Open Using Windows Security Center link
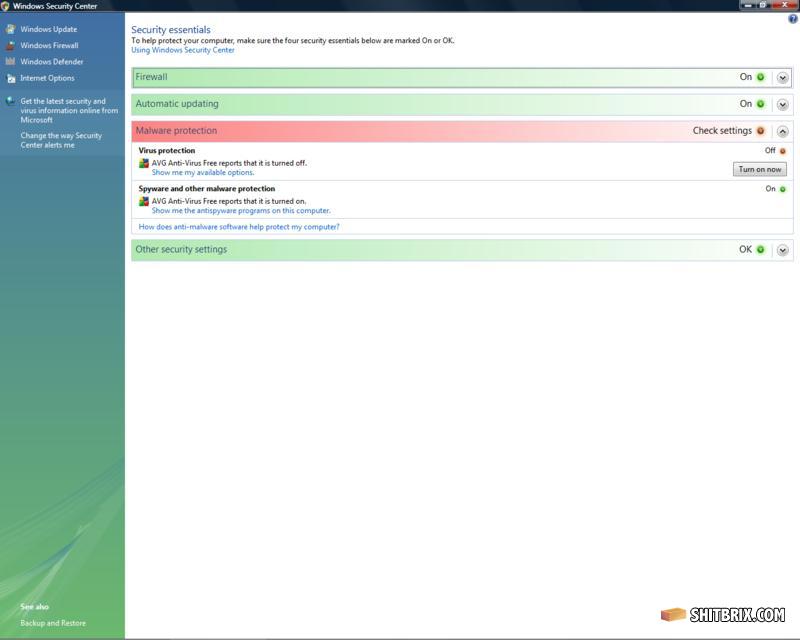This screenshot has height=640, width=800. 183,50
